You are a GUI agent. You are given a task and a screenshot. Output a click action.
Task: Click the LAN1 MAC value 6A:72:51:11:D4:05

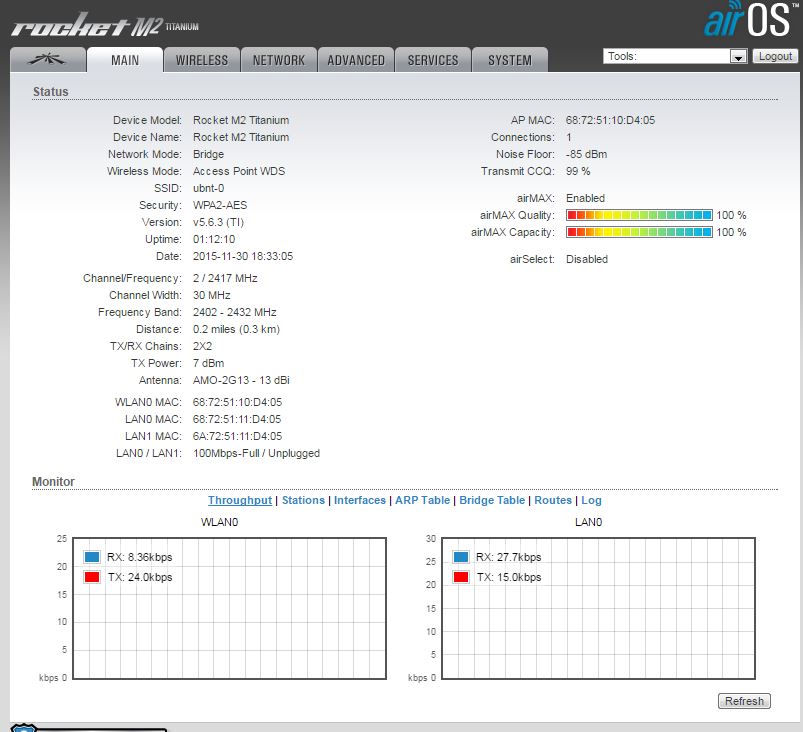[238, 436]
